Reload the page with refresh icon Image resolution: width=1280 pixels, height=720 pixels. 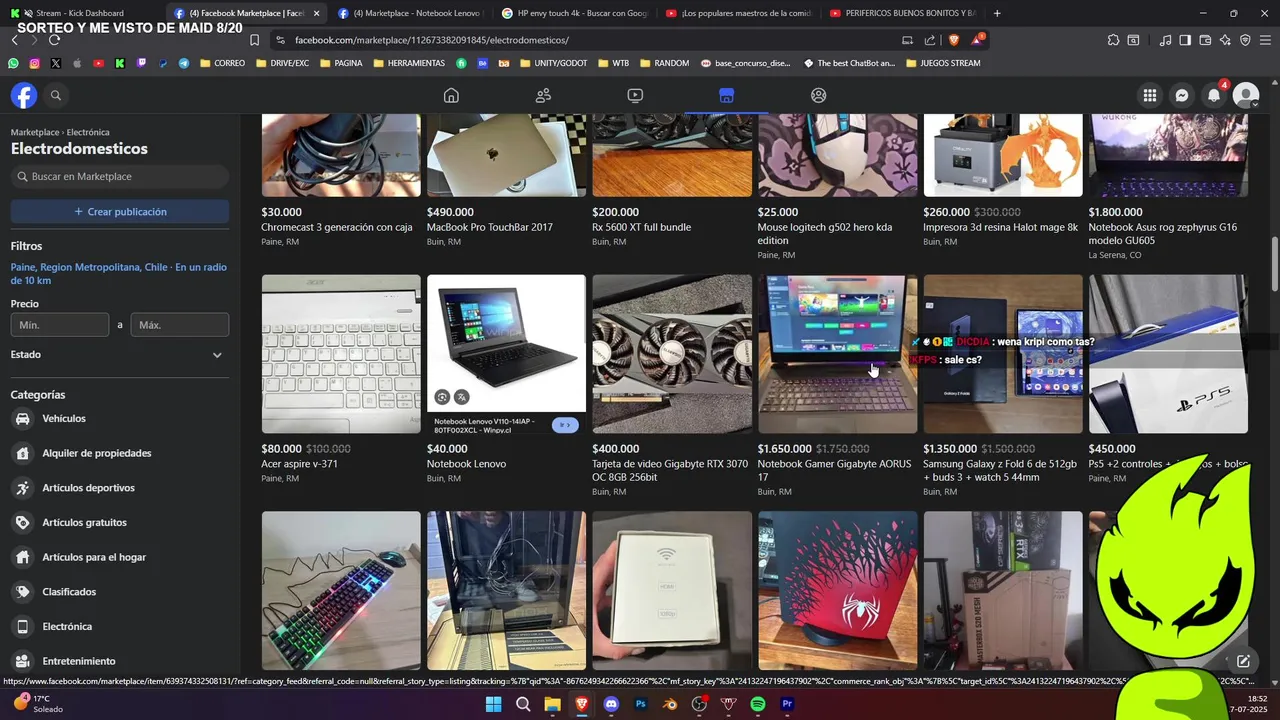coord(54,40)
